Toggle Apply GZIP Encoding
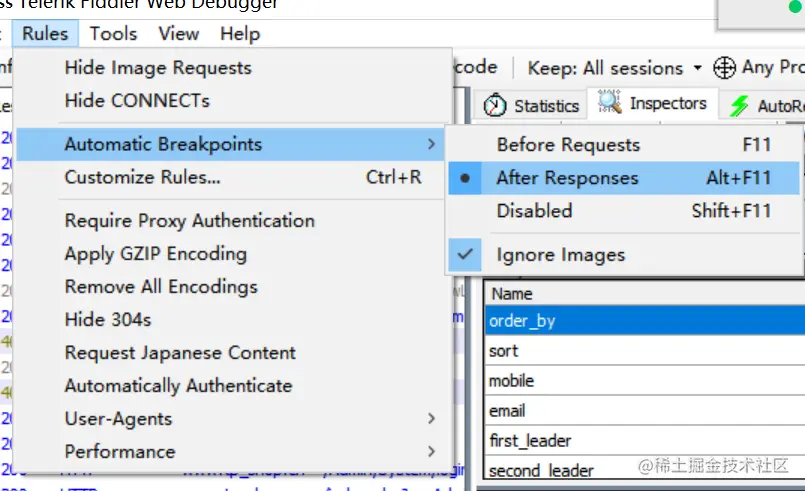 point(233,254)
